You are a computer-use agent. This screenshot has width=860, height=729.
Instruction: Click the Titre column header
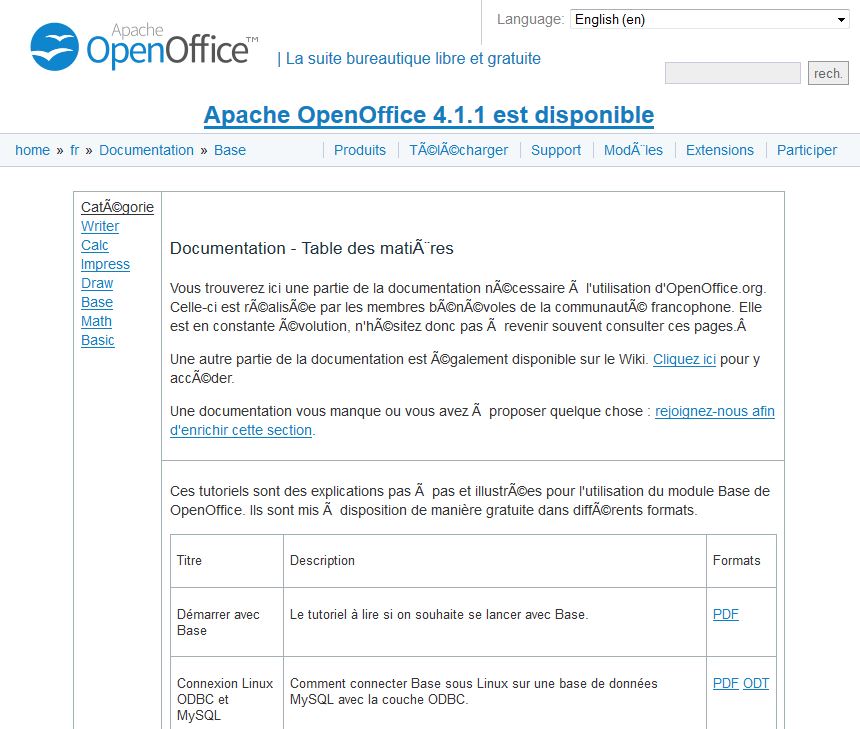pyautogui.click(x=189, y=561)
